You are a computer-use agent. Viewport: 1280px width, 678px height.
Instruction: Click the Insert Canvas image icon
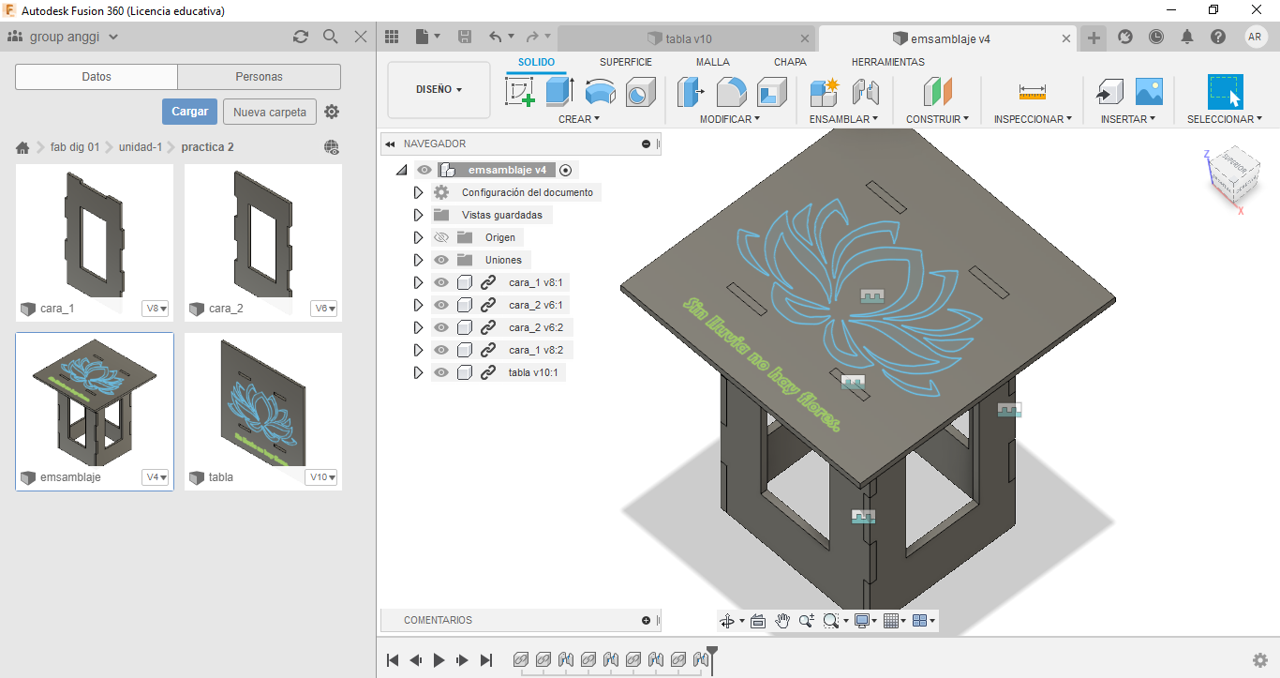(x=1149, y=92)
